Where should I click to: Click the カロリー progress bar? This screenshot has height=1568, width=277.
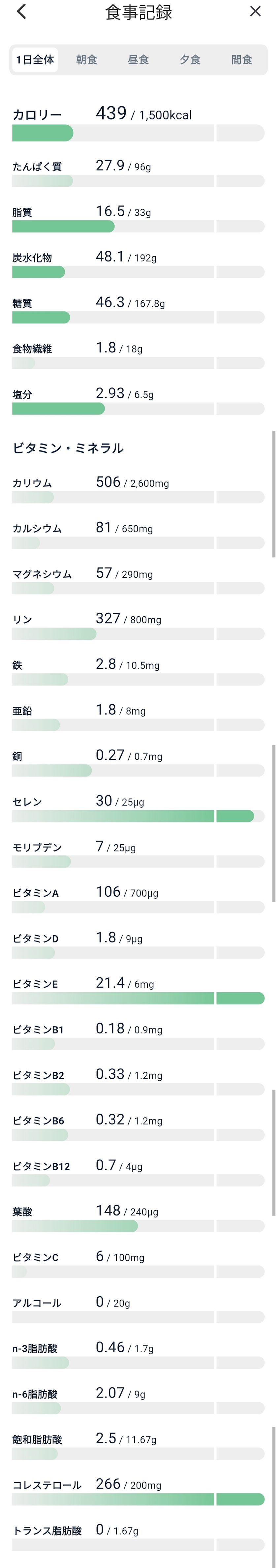138,133
